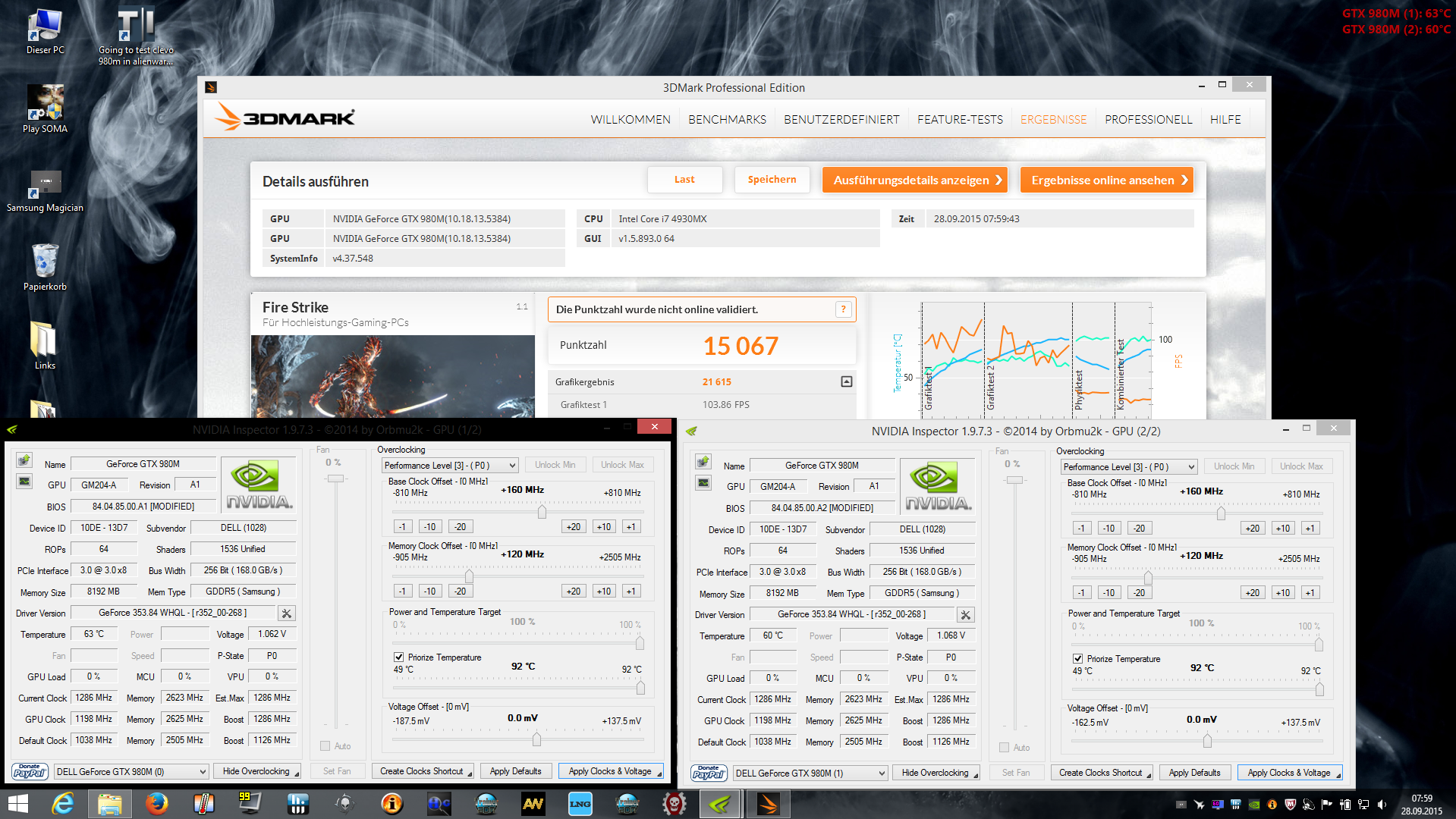Click Unlock Min in GPU (2/2) window

[1234, 466]
